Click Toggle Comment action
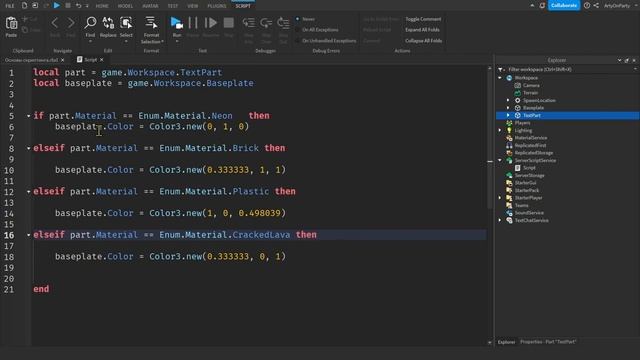This screenshot has width=640, height=360. (423, 19)
